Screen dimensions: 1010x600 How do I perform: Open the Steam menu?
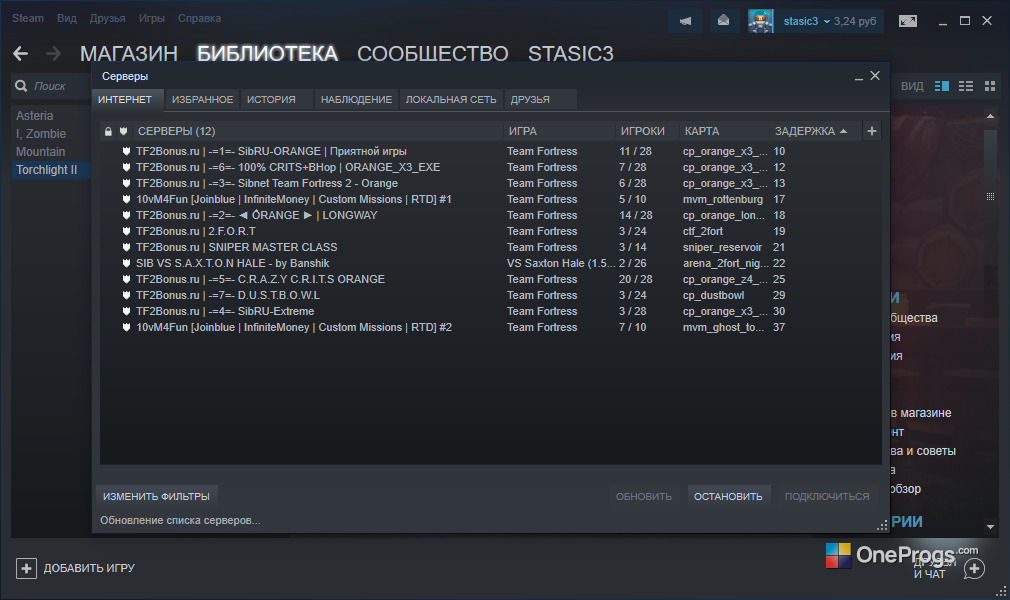(28, 18)
